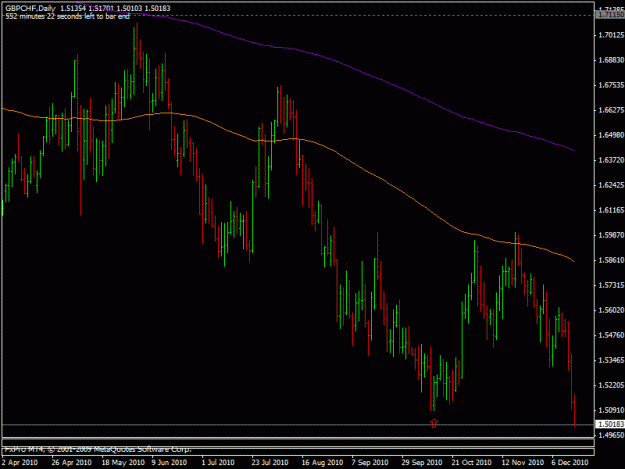This screenshot has height=469, width=625.
Task: Click the 26 Apr 2010 date label
Action: (x=71, y=463)
